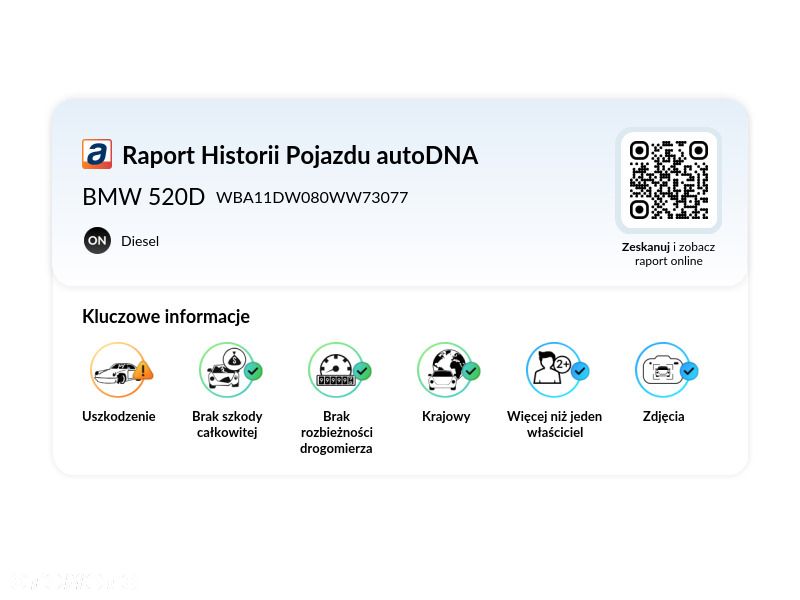Click the Brak szkody całkowitej label
This screenshot has height=600, width=800.
(227, 424)
